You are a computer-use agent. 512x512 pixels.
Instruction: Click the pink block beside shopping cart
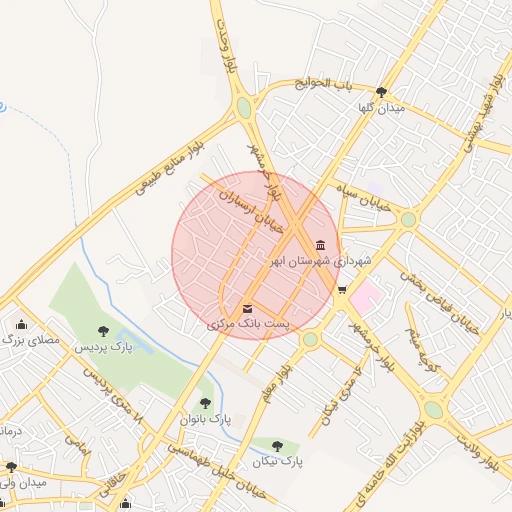(366, 297)
